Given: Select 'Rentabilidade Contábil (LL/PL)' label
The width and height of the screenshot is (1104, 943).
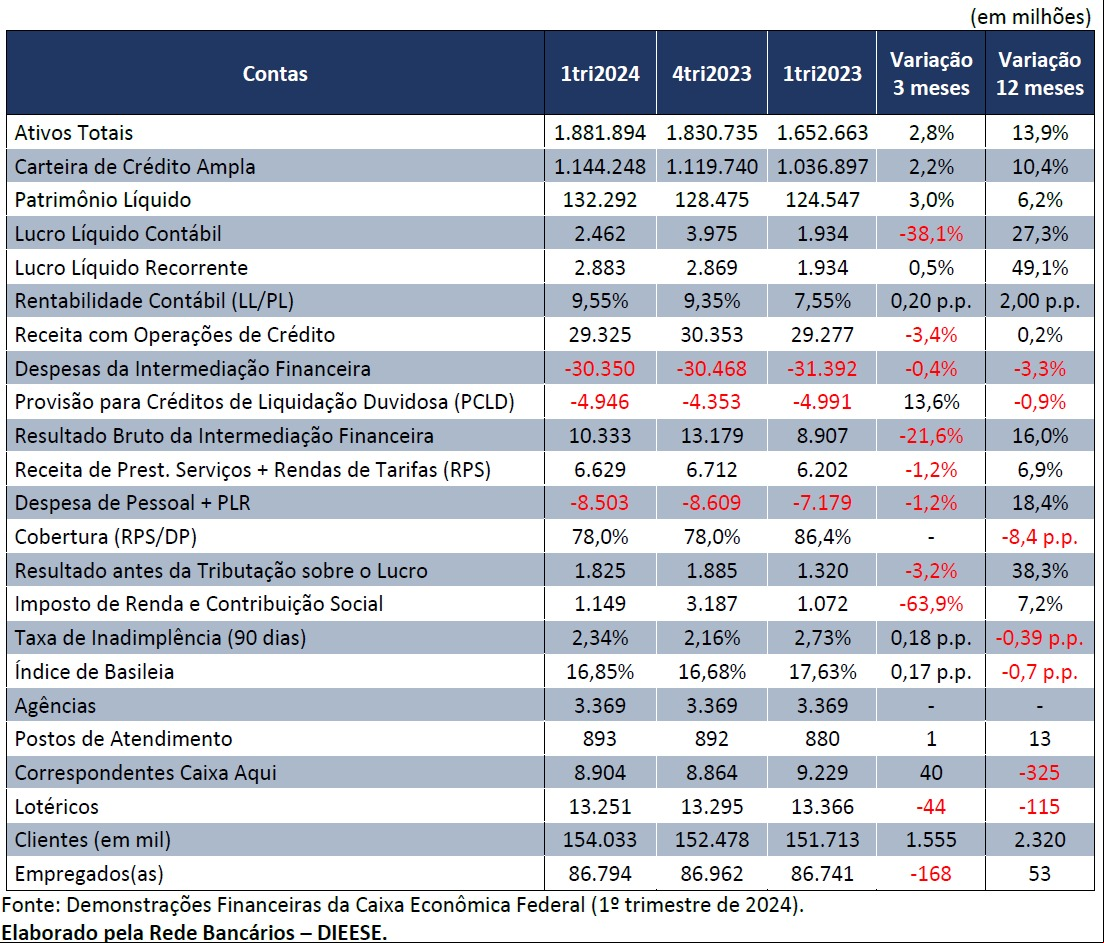Looking at the screenshot, I should coord(154,301).
